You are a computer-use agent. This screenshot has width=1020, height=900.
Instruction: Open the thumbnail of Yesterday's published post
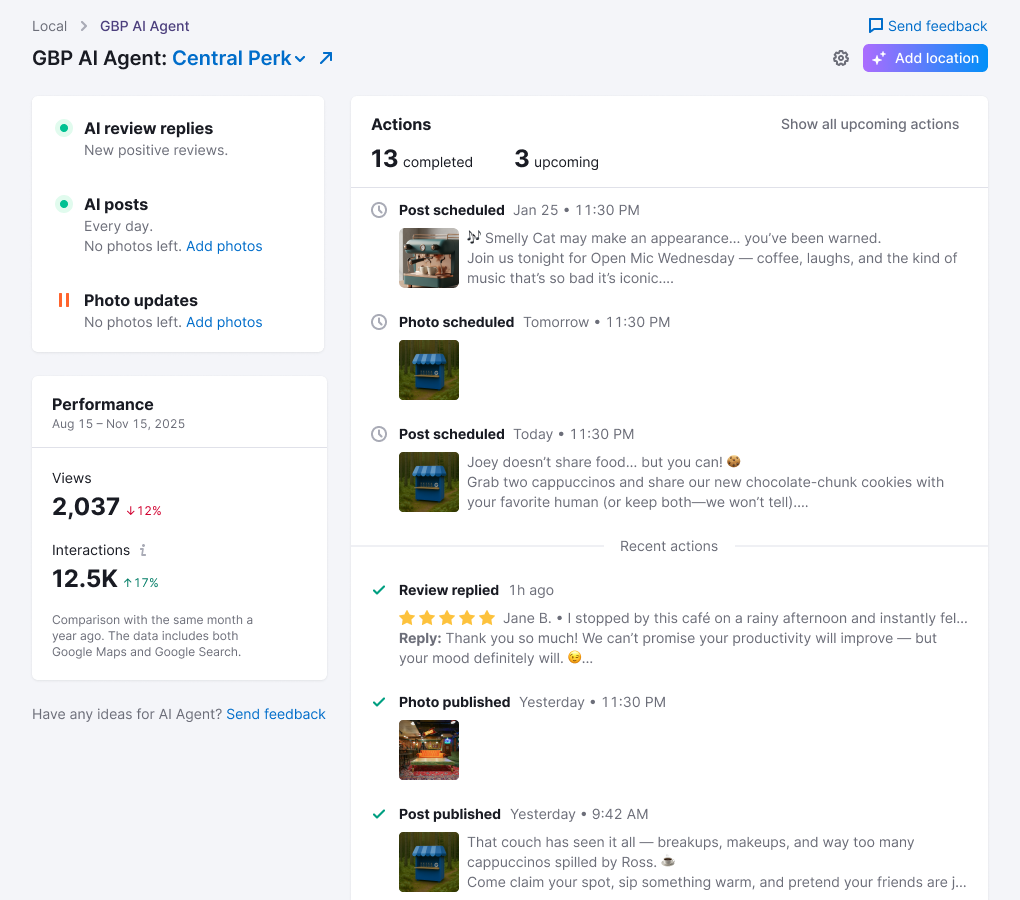click(x=429, y=861)
